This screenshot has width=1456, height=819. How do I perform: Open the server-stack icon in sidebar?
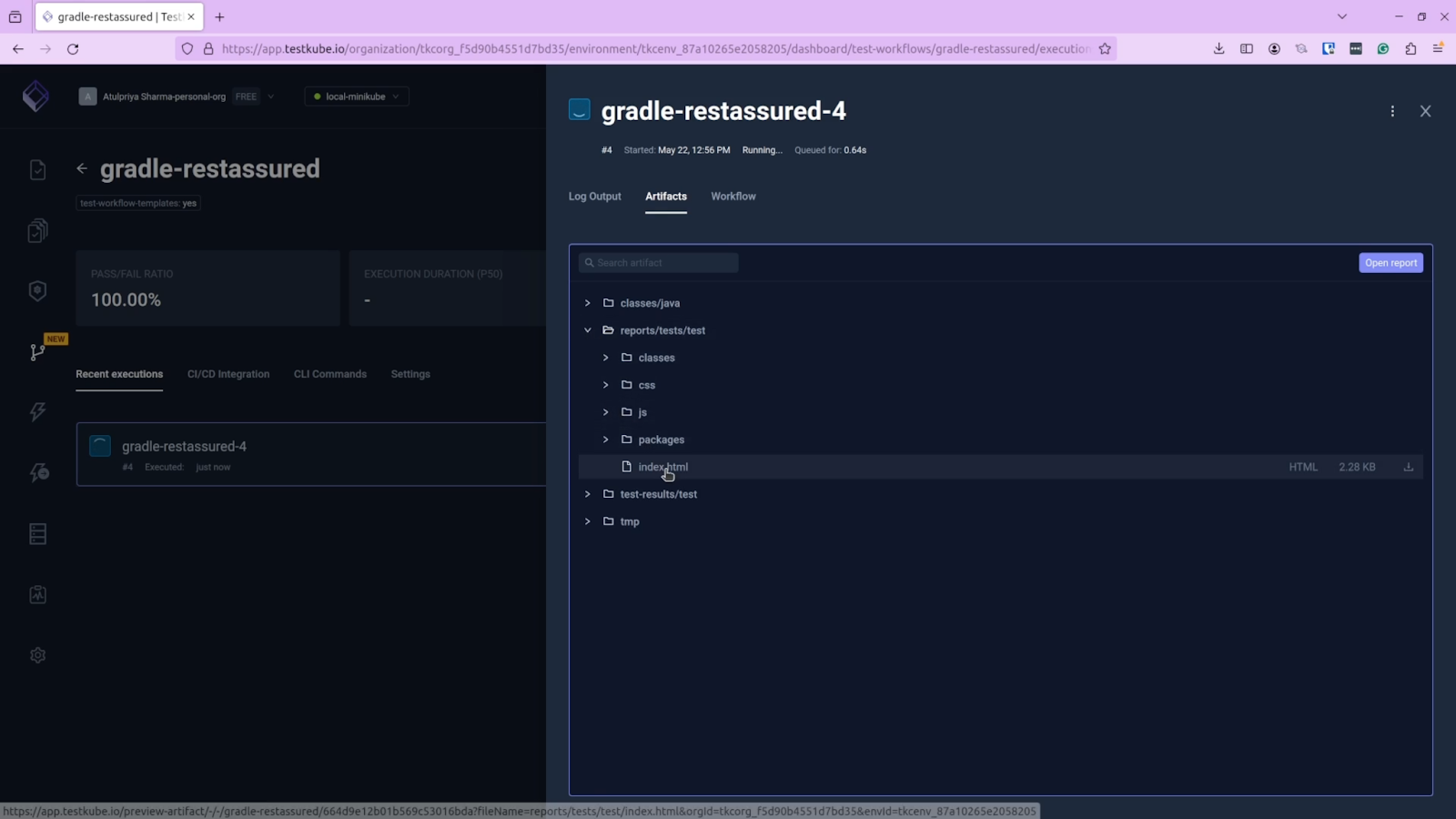coord(37,533)
